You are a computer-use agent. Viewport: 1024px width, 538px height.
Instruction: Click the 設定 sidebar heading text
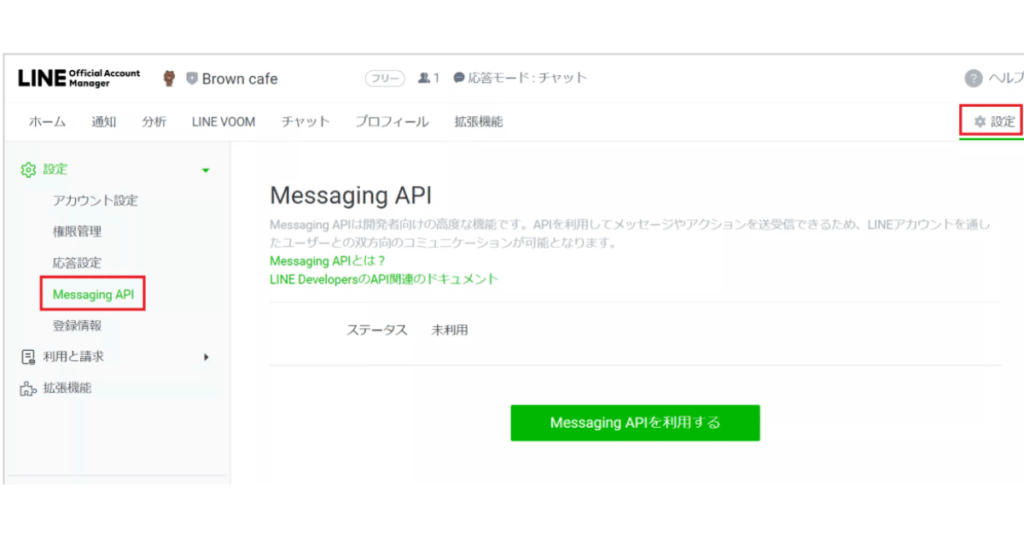(56, 169)
